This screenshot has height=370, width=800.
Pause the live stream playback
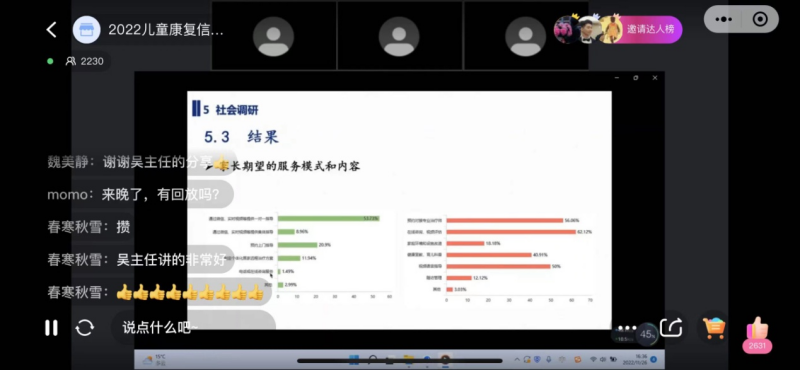(x=51, y=328)
